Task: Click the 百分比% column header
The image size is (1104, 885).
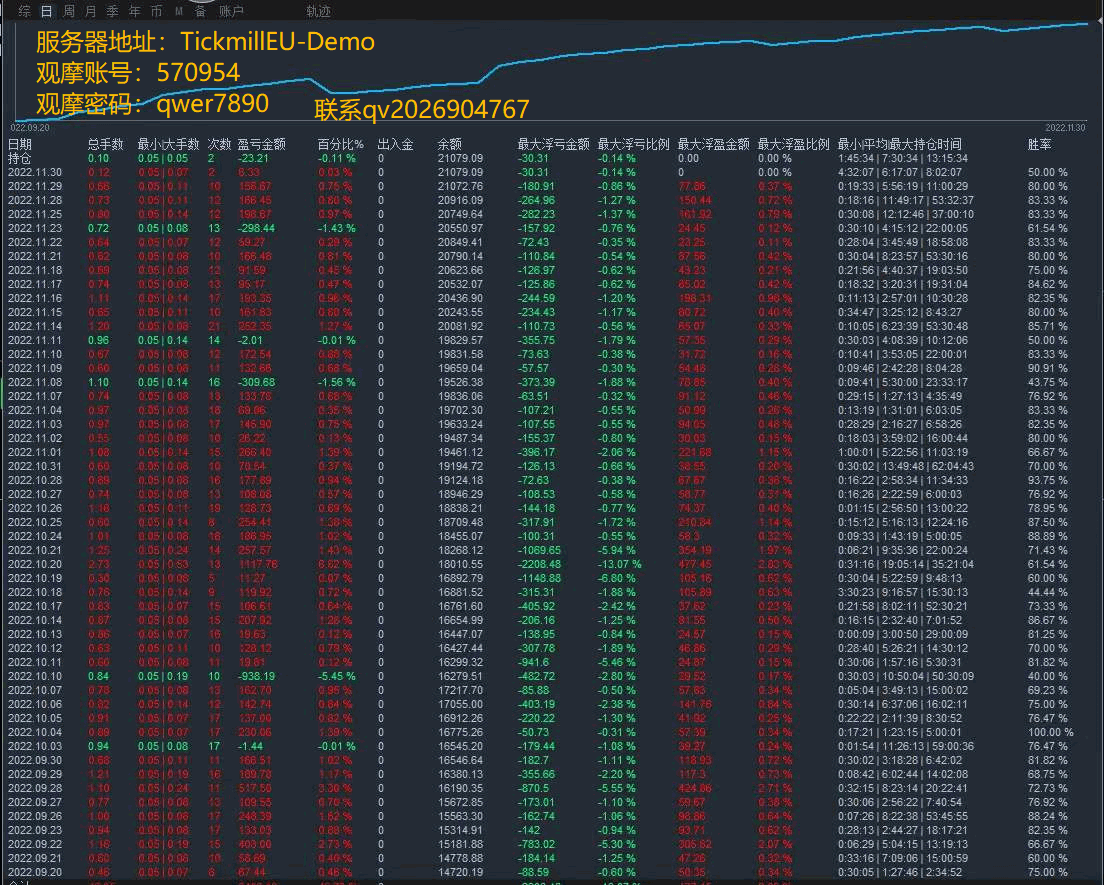Action: (340, 144)
